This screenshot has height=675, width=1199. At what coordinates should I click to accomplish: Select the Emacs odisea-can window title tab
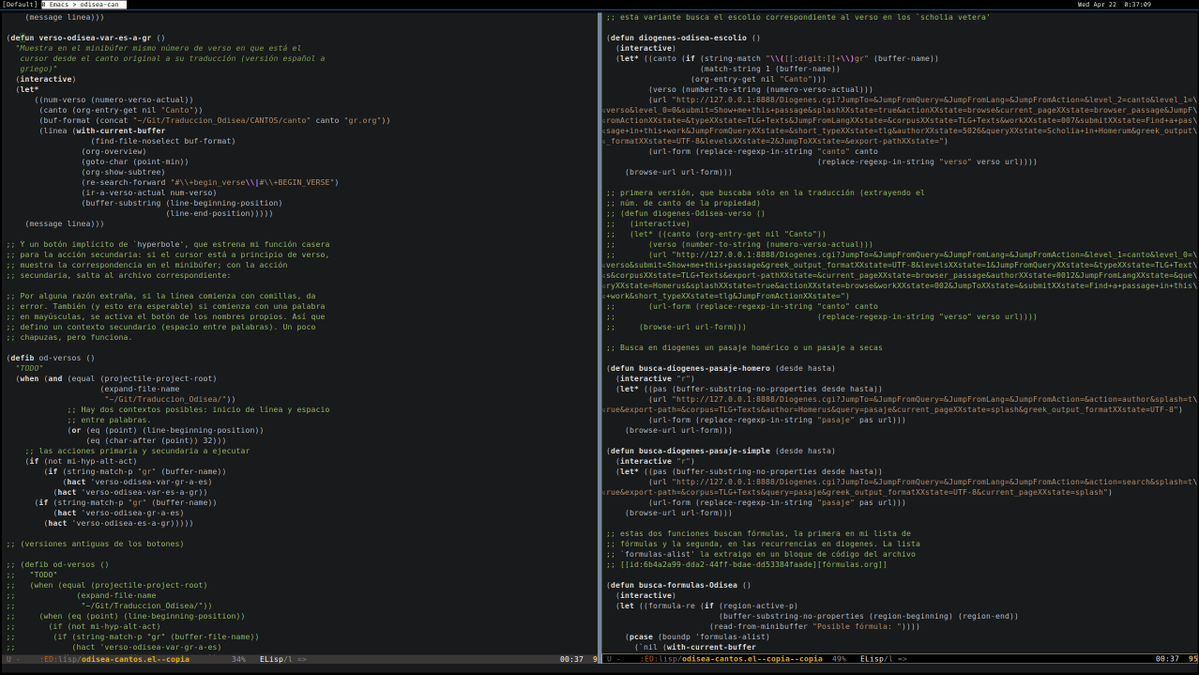click(83, 5)
